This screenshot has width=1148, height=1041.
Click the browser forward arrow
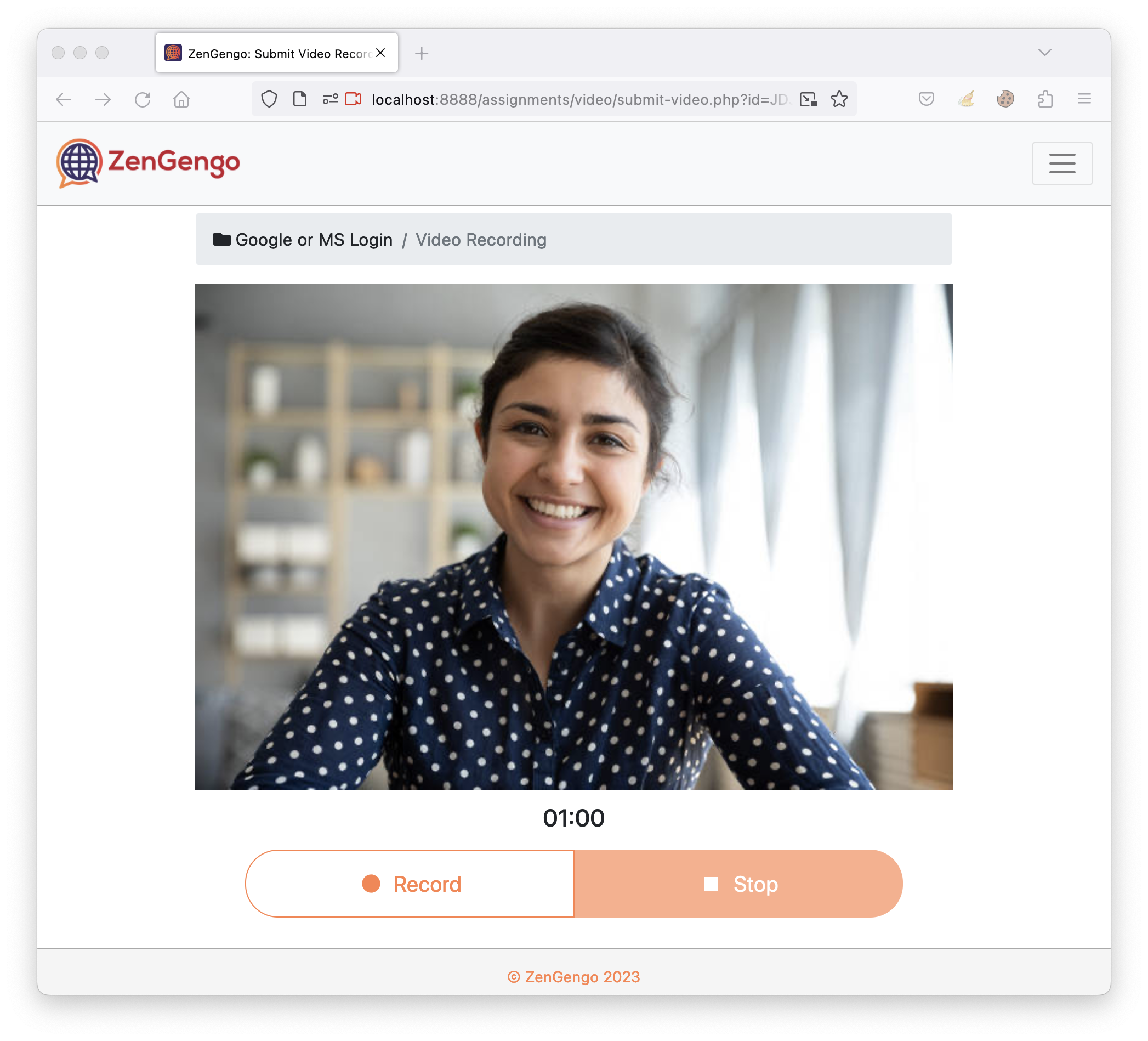coord(103,99)
